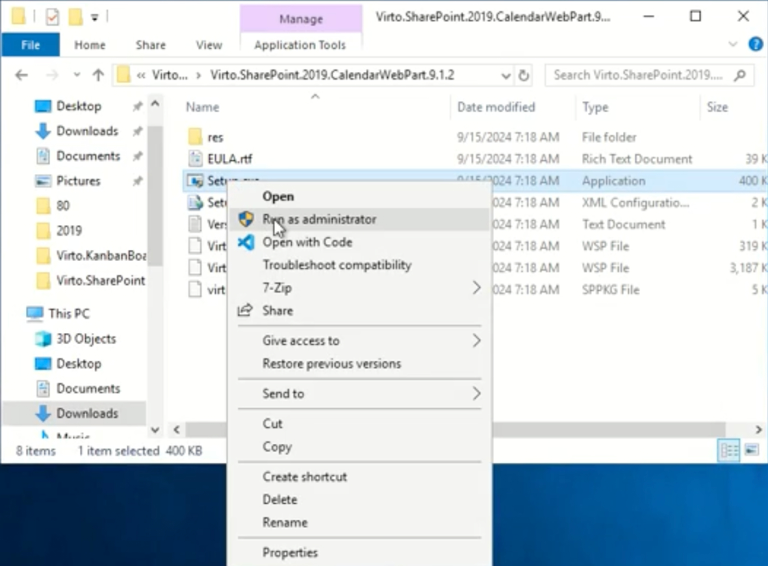Open the File ribbon tab

[30, 45]
